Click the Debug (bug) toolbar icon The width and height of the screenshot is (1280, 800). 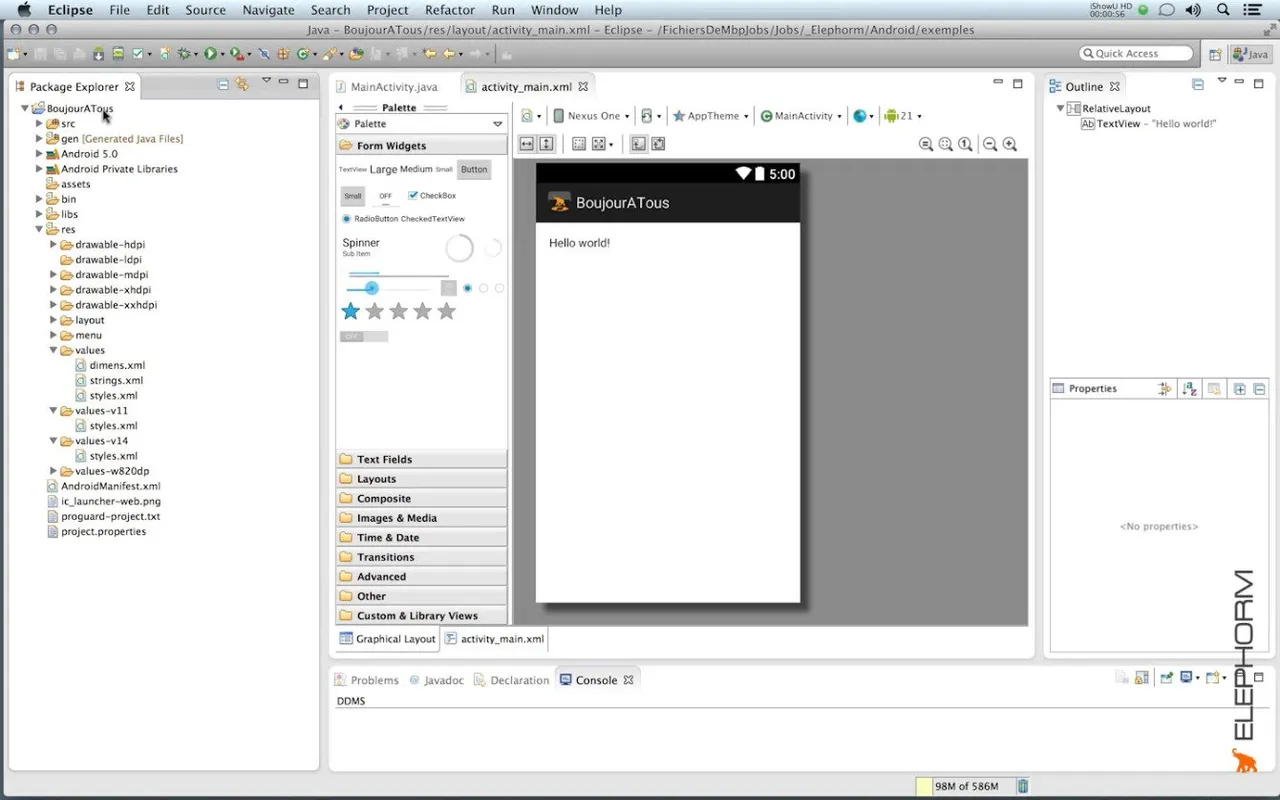click(185, 54)
